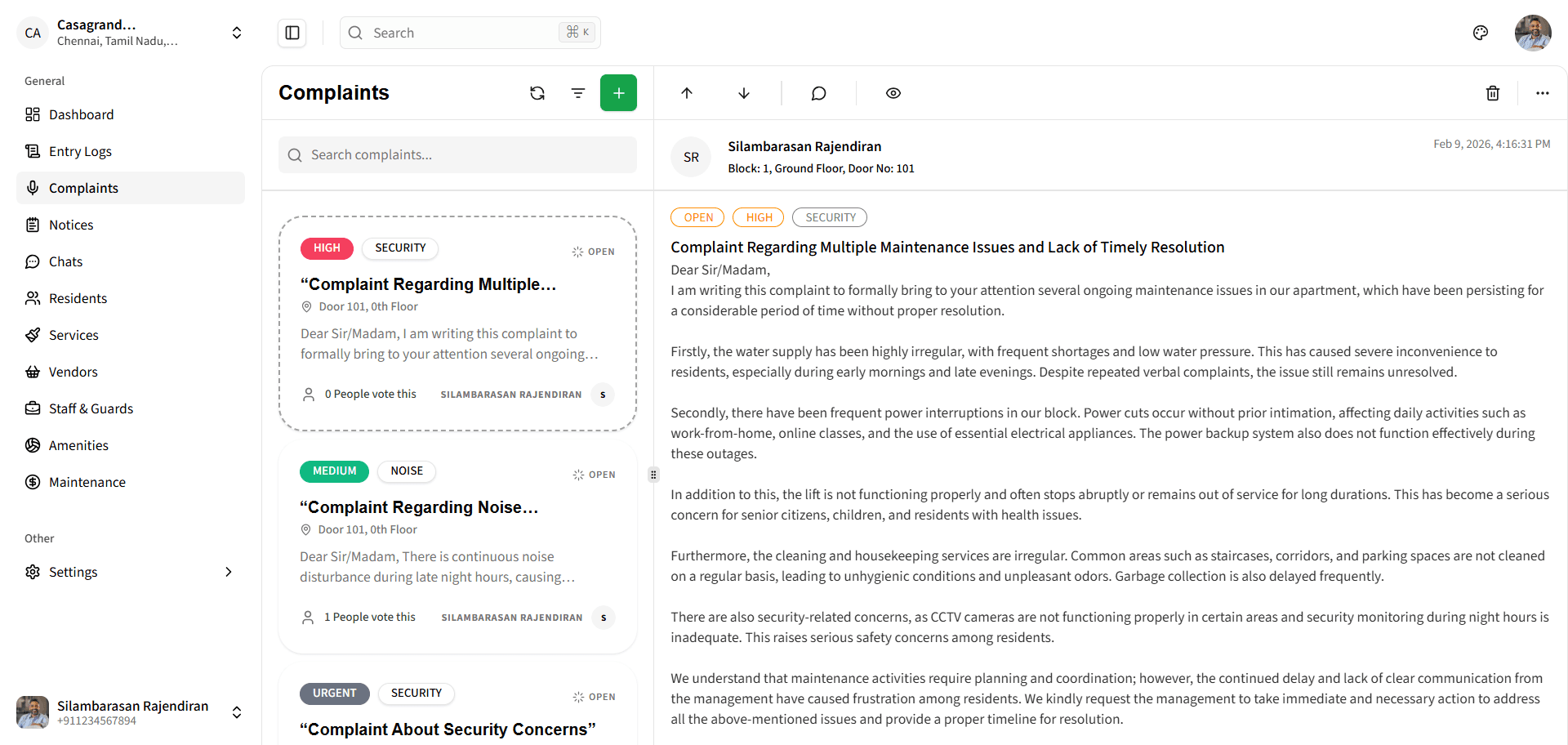Open the complaints filter icon

click(578, 93)
